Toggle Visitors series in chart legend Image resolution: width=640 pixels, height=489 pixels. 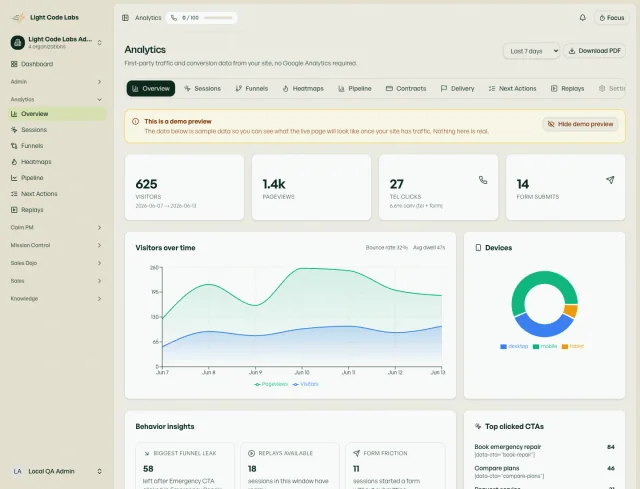pos(305,384)
